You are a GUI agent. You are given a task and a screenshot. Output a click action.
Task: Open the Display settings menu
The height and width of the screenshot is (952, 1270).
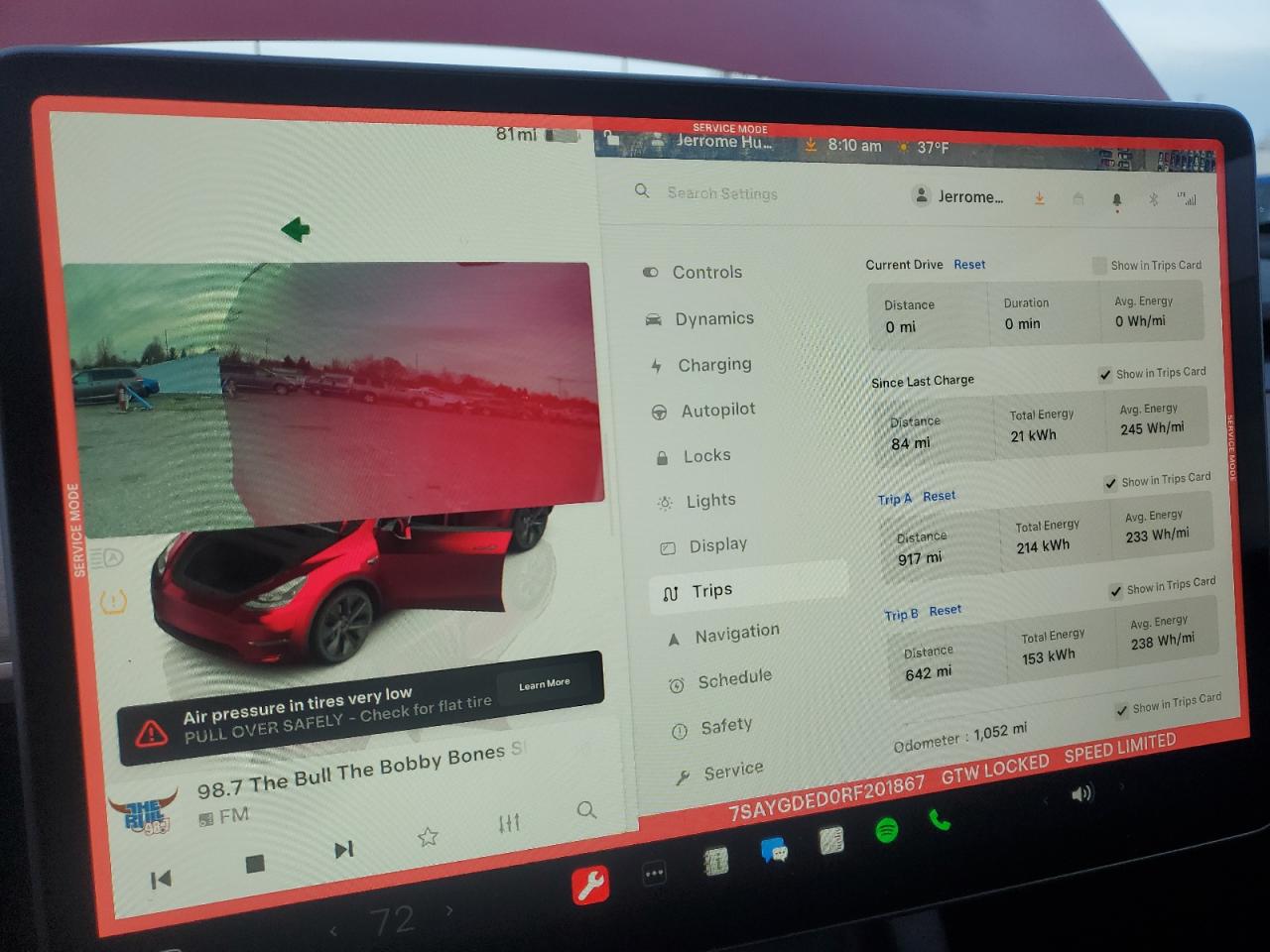tap(704, 545)
